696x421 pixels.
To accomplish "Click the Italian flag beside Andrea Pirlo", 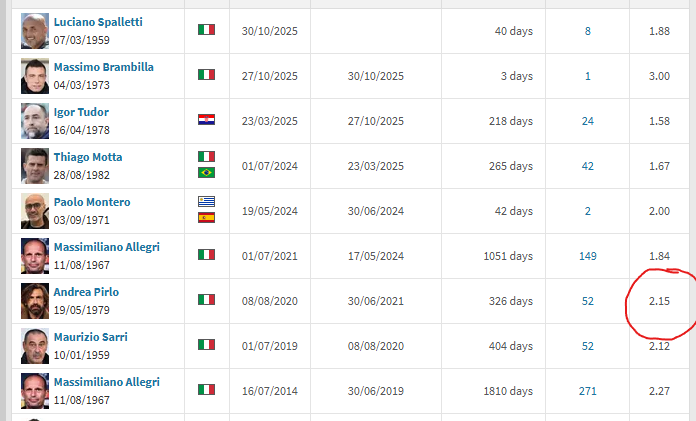I will tap(206, 300).
